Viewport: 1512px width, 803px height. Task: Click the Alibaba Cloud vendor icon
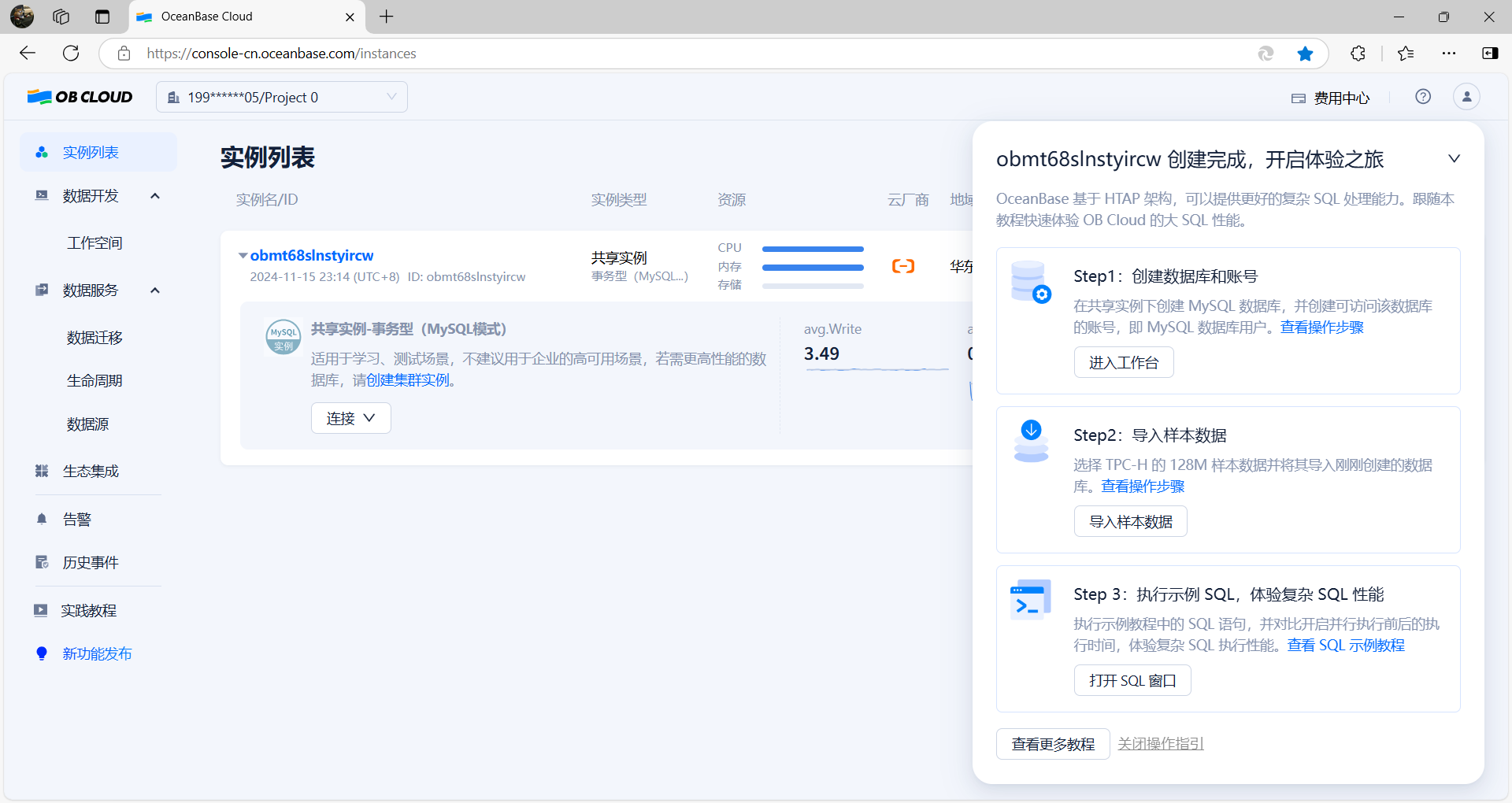pos(903,266)
